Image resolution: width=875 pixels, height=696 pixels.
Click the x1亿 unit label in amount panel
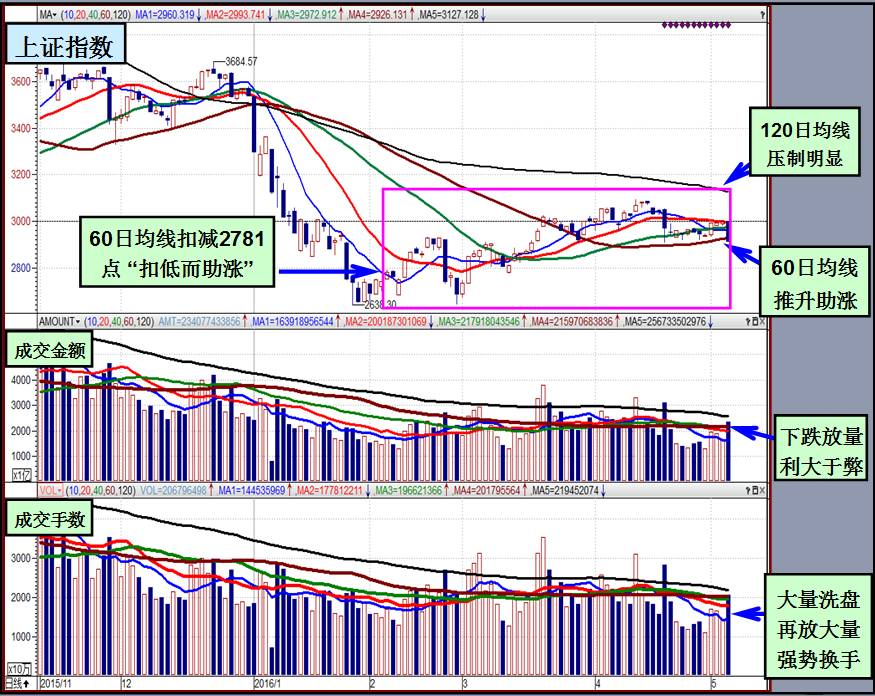tap(22, 475)
